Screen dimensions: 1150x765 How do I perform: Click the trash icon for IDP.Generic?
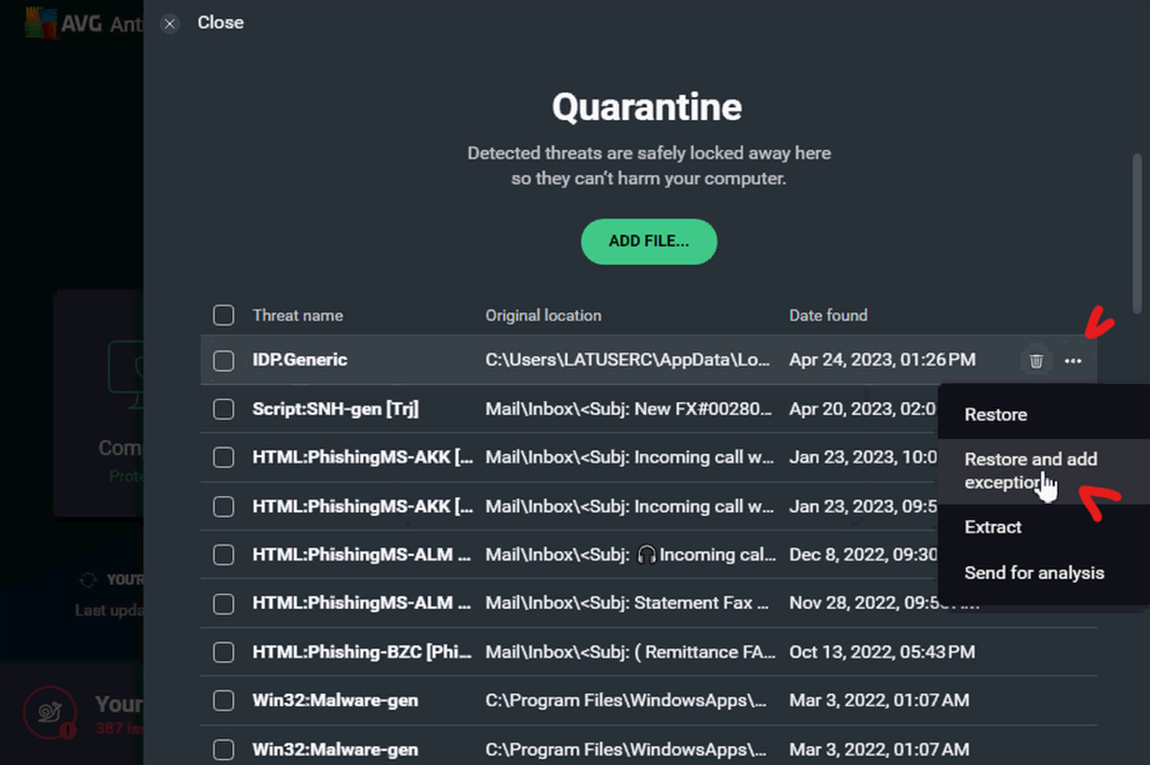(1036, 360)
